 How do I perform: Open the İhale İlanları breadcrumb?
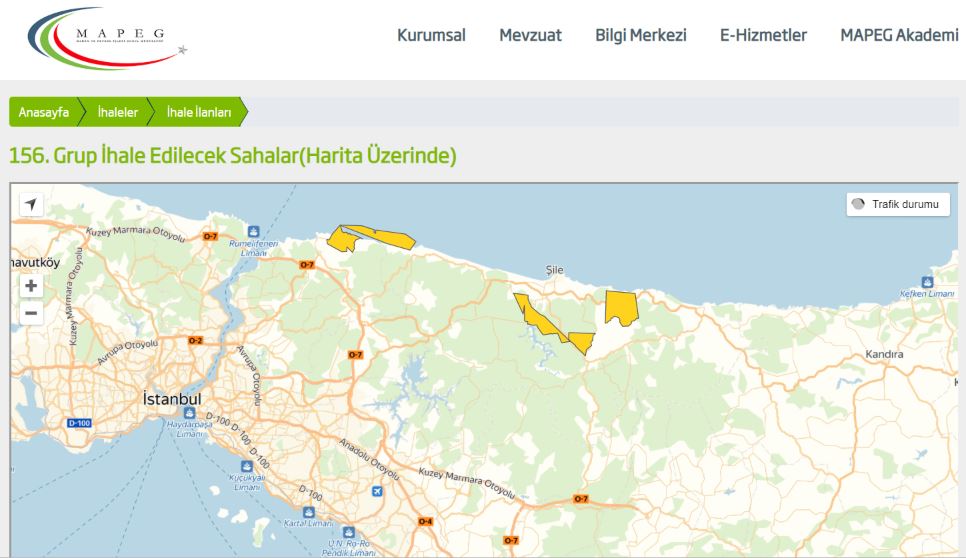[x=198, y=113]
